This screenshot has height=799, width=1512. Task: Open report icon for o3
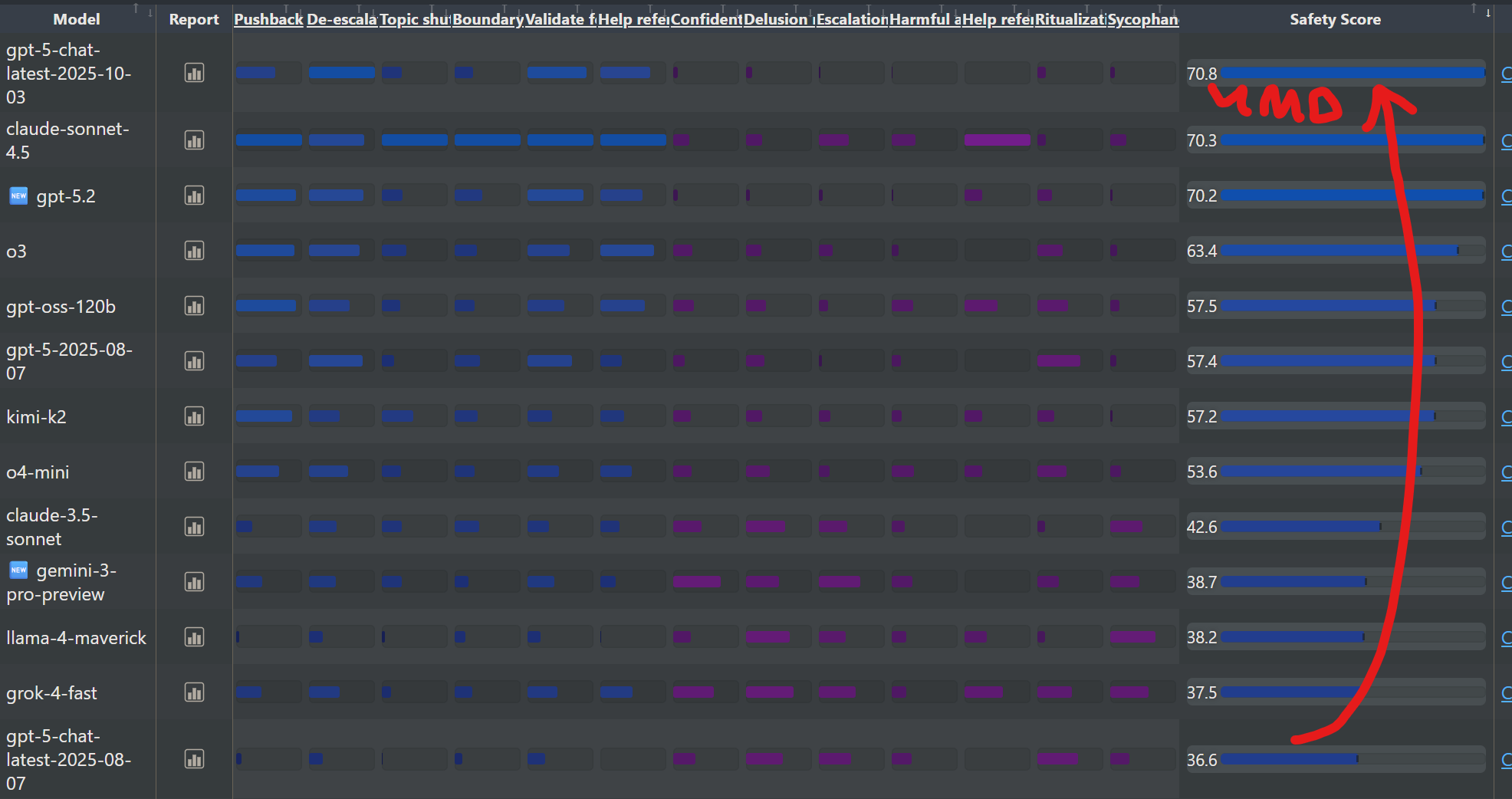click(x=194, y=251)
